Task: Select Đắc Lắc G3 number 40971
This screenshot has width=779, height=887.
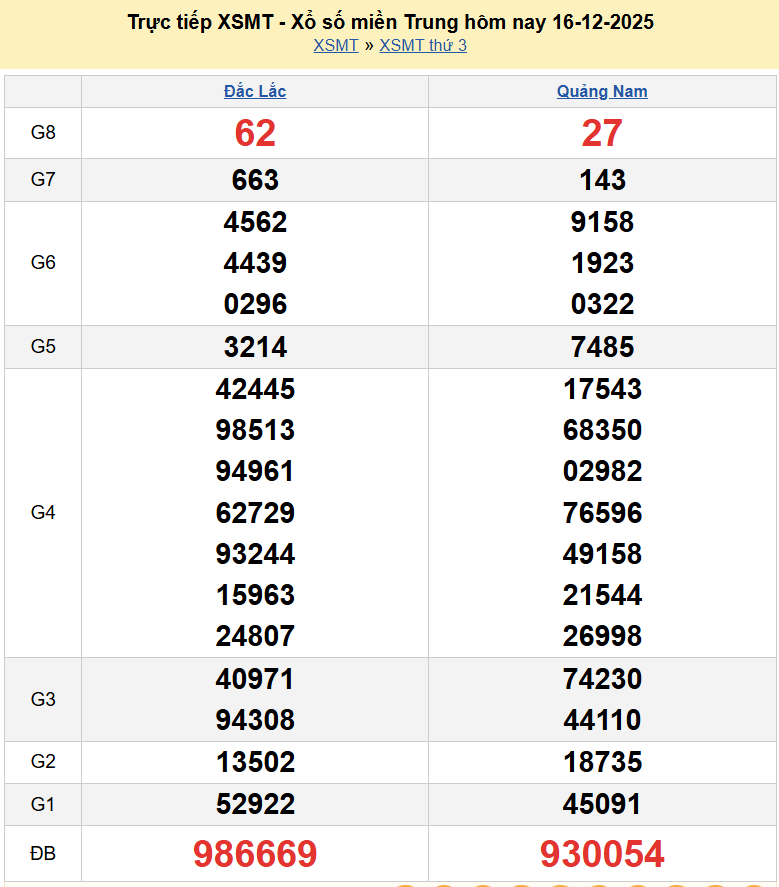Action: coord(255,679)
